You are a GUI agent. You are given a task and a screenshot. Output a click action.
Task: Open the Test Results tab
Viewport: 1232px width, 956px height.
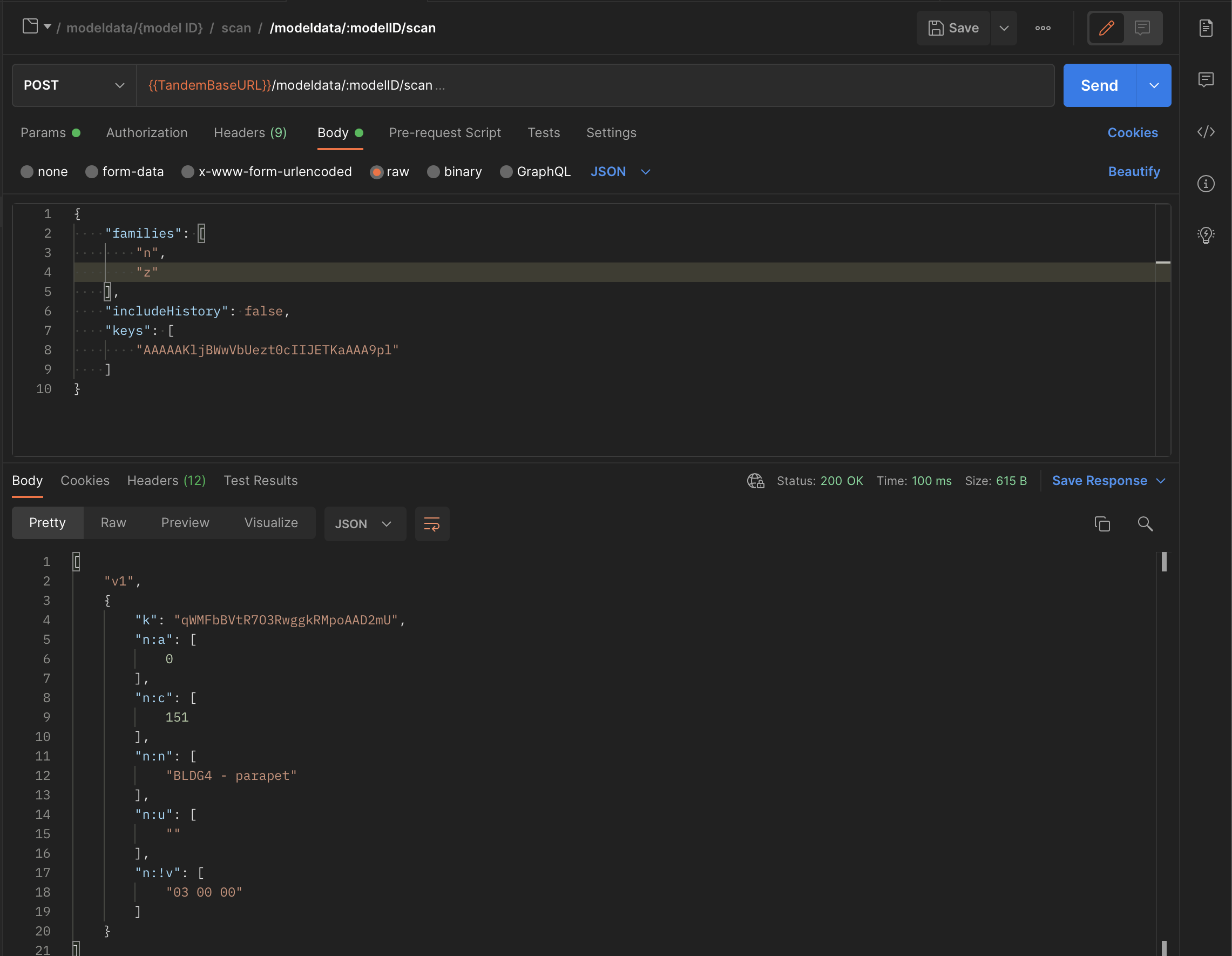point(261,481)
